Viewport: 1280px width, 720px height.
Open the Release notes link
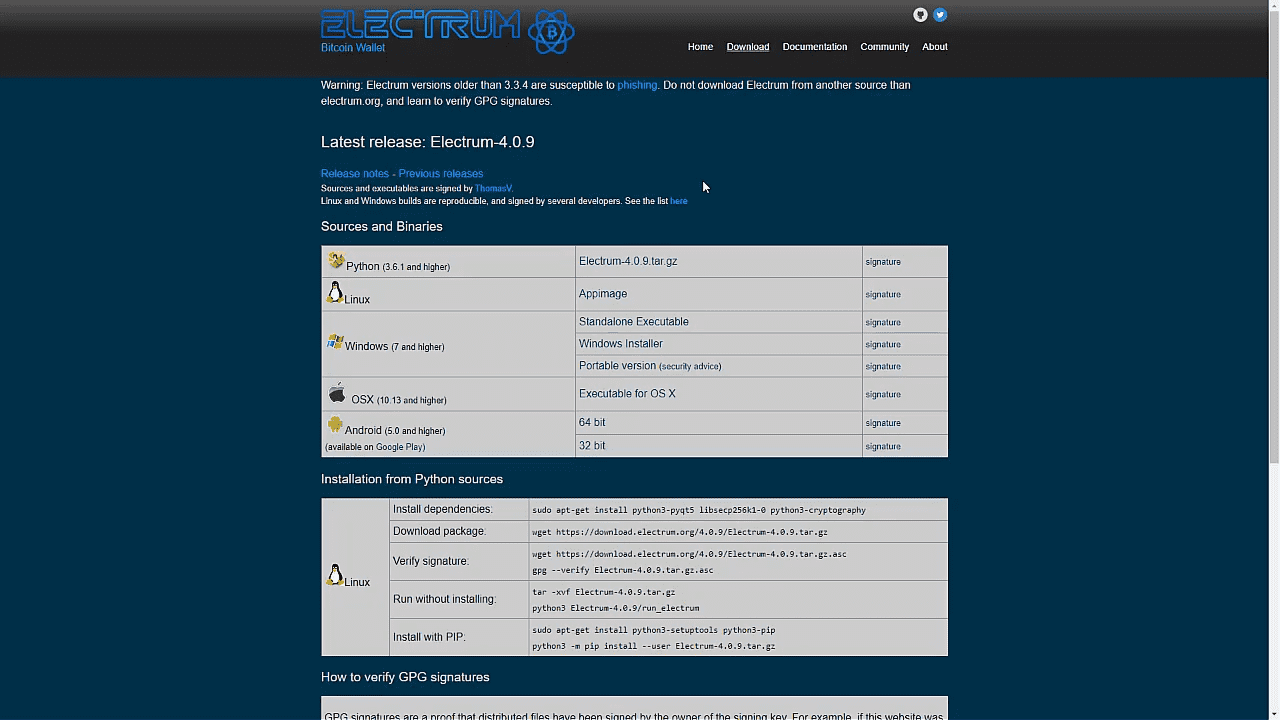tap(355, 174)
